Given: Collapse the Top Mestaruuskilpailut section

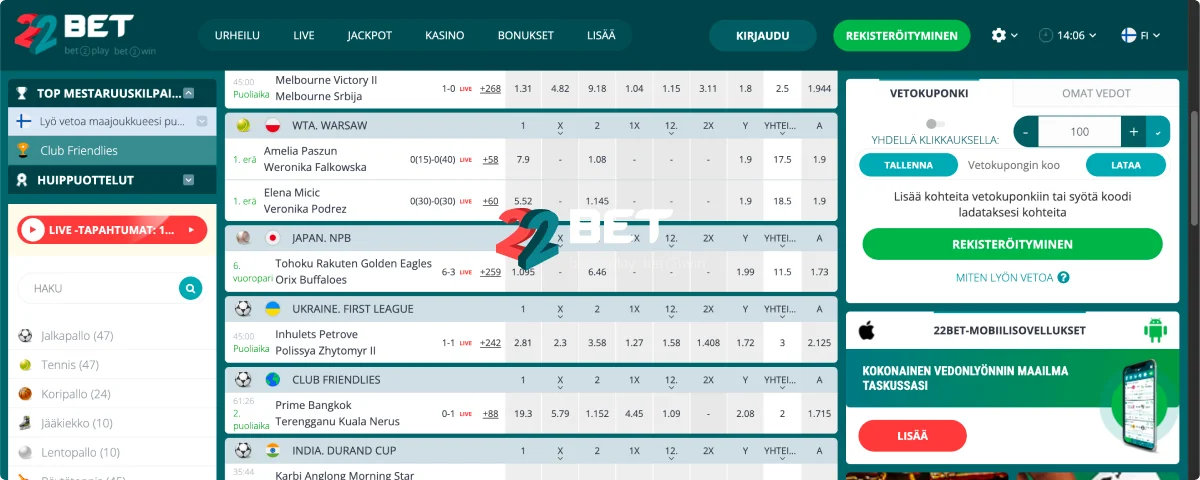Looking at the screenshot, I should click(189, 93).
